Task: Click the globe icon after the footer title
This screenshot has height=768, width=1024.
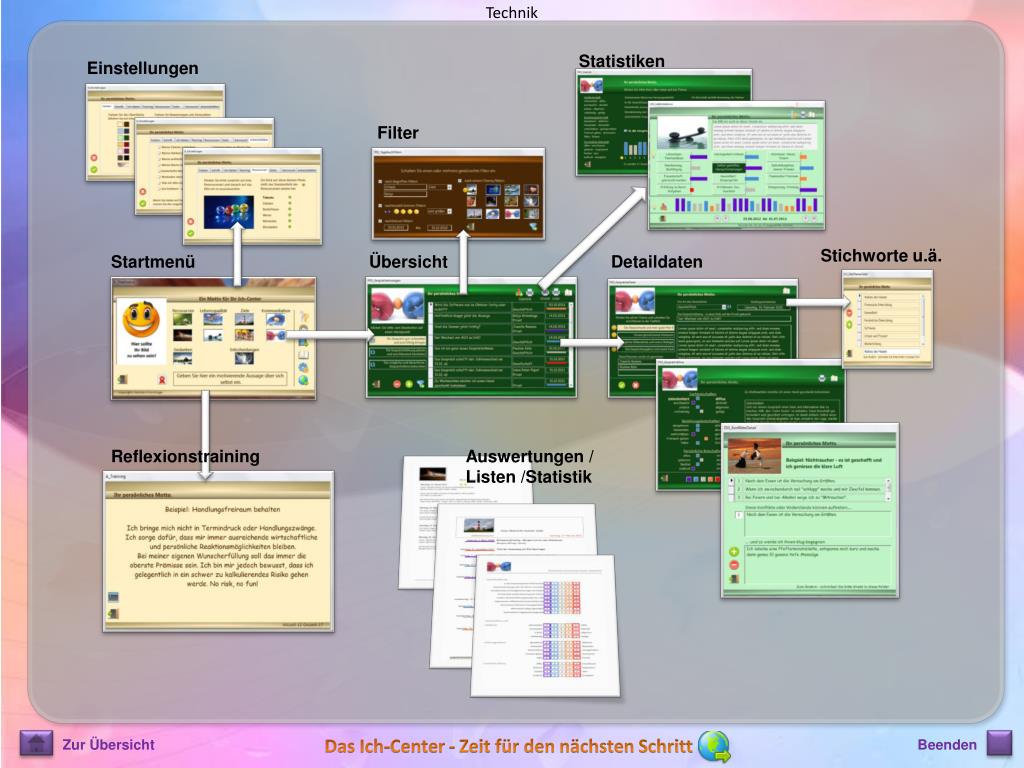Action: coord(714,746)
